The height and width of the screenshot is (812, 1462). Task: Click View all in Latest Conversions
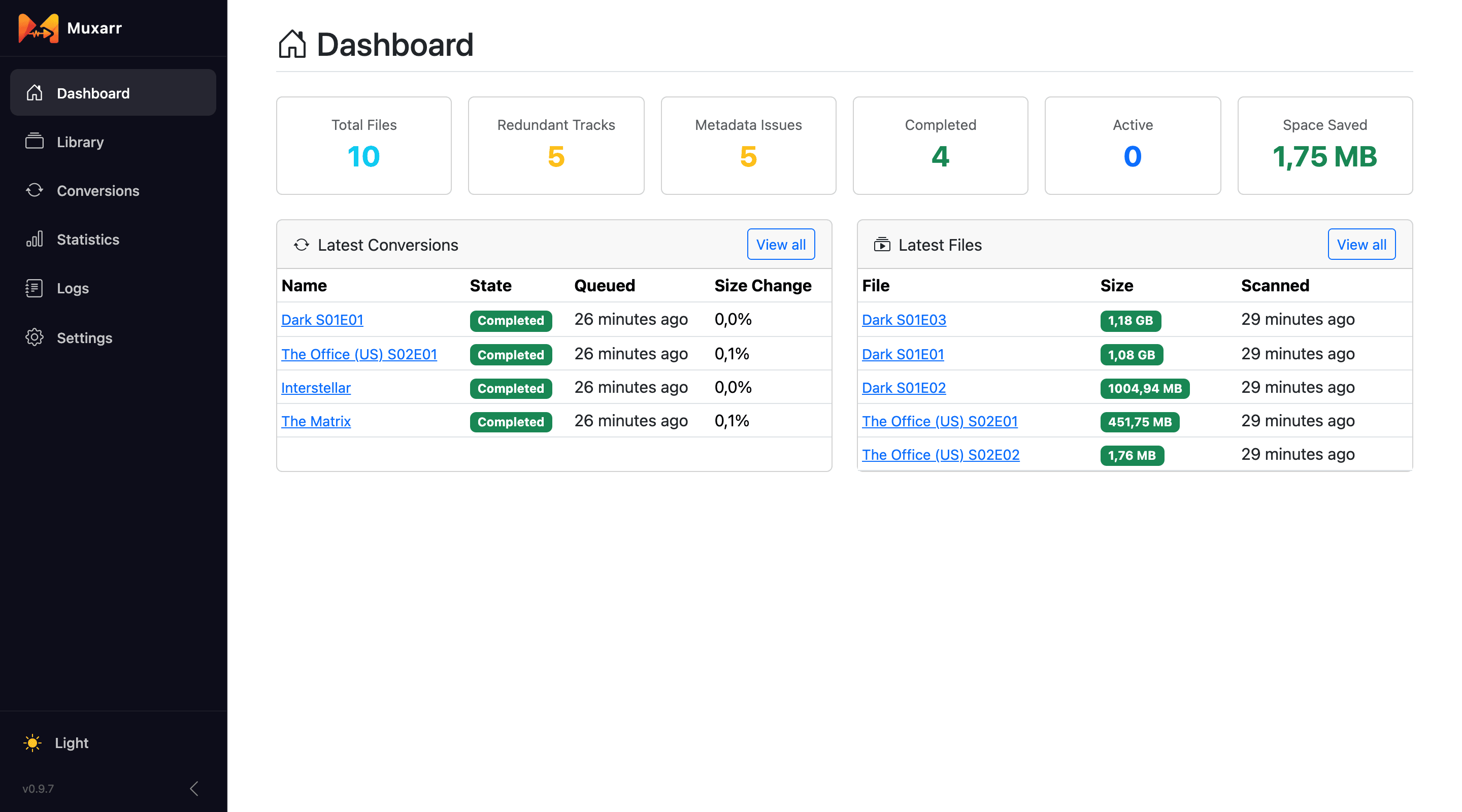(780, 244)
